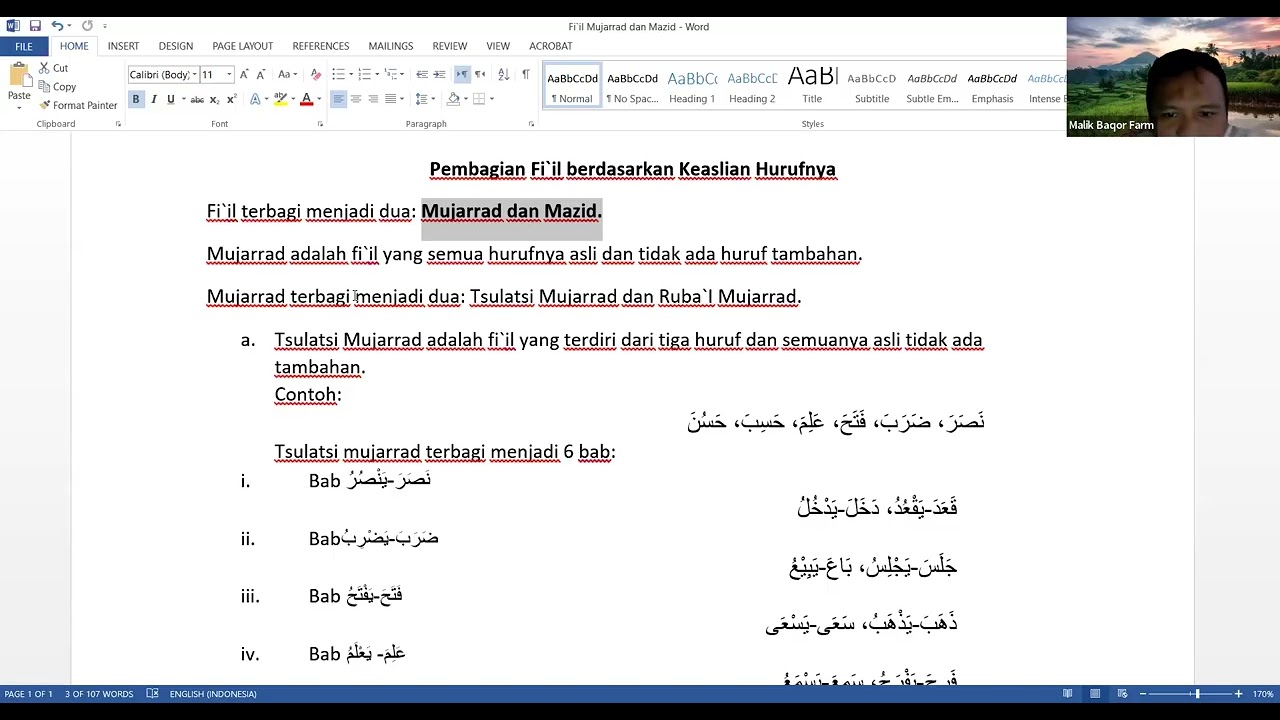1280x720 pixels.
Task: Open Borders dropdown
Action: point(491,99)
